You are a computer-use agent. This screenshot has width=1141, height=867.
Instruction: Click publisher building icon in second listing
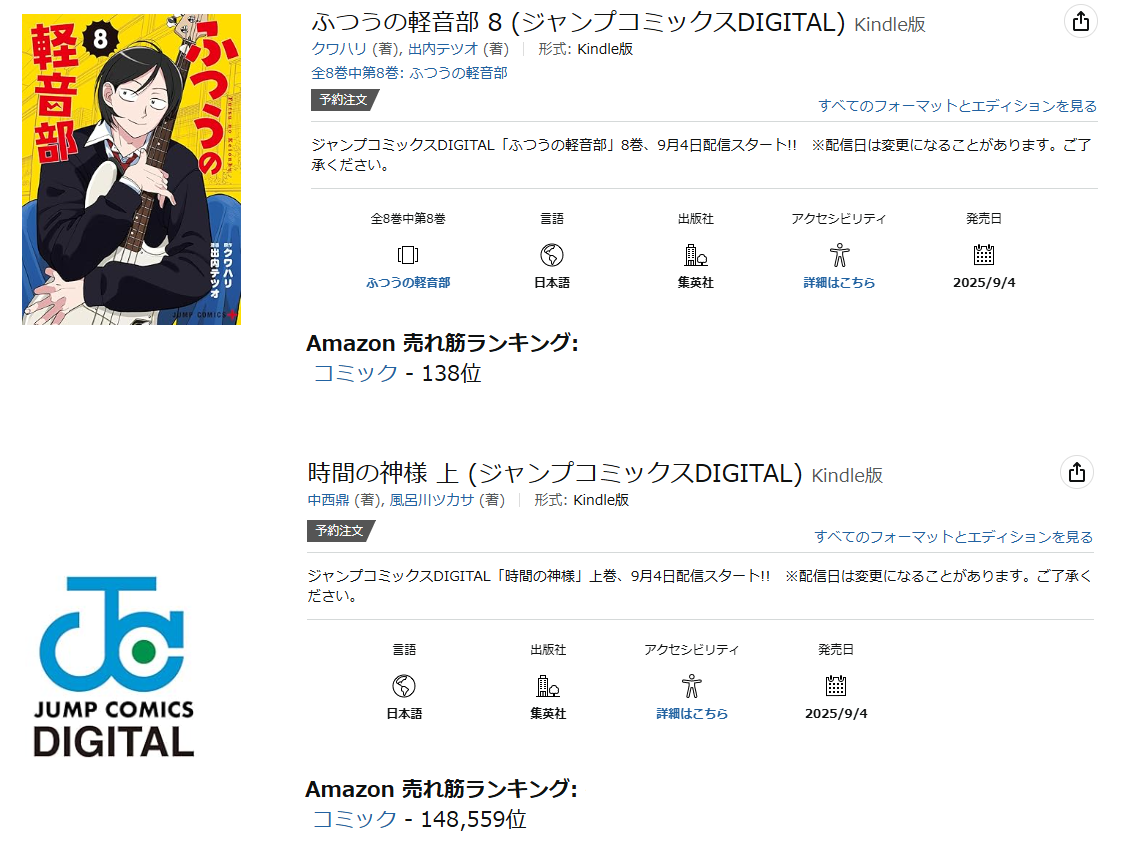click(548, 686)
